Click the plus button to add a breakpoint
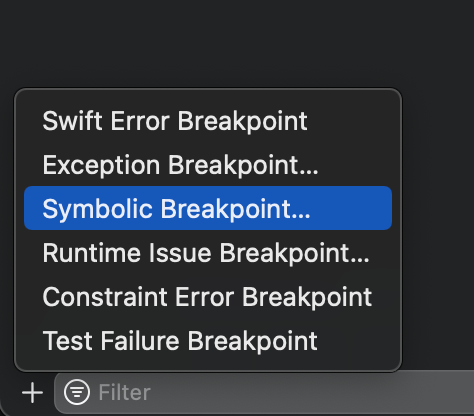This screenshot has width=474, height=416. point(32,393)
